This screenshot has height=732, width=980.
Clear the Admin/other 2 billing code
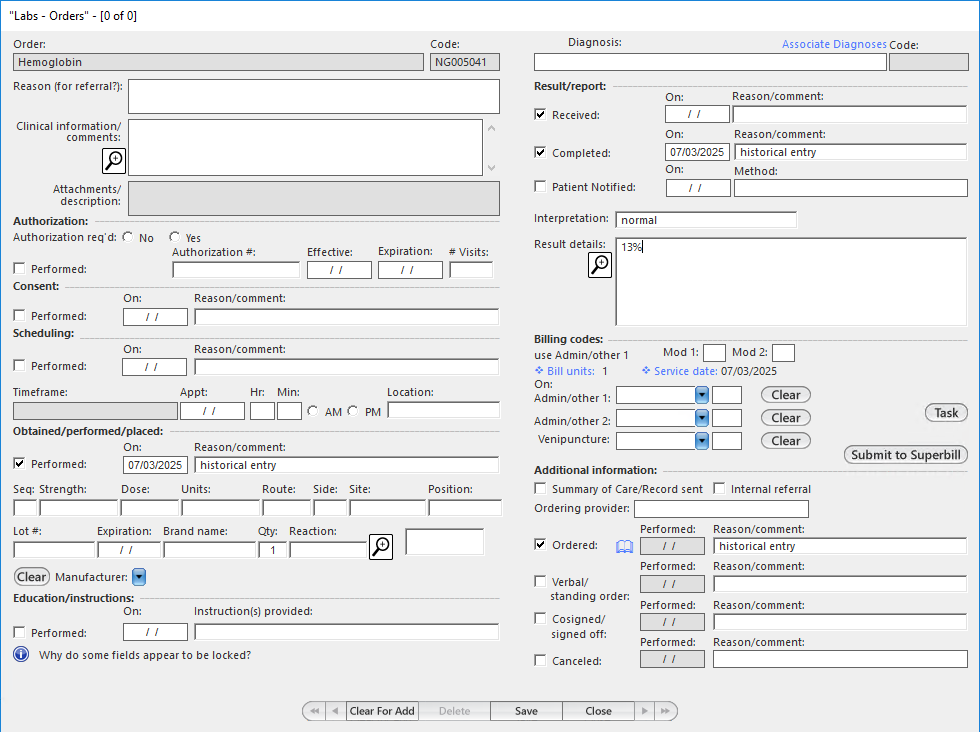(786, 418)
